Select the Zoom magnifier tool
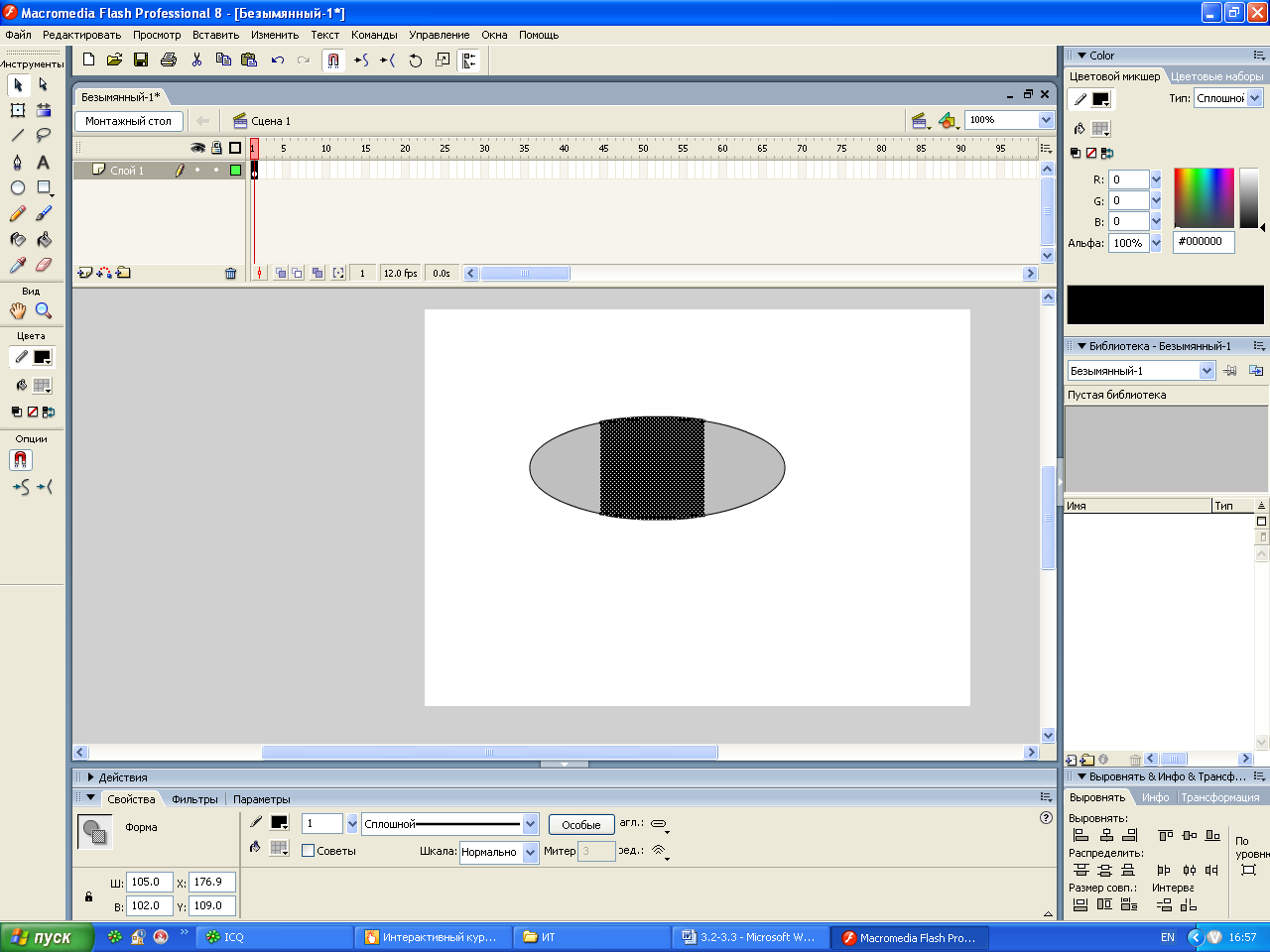The width and height of the screenshot is (1270, 952). click(x=44, y=310)
